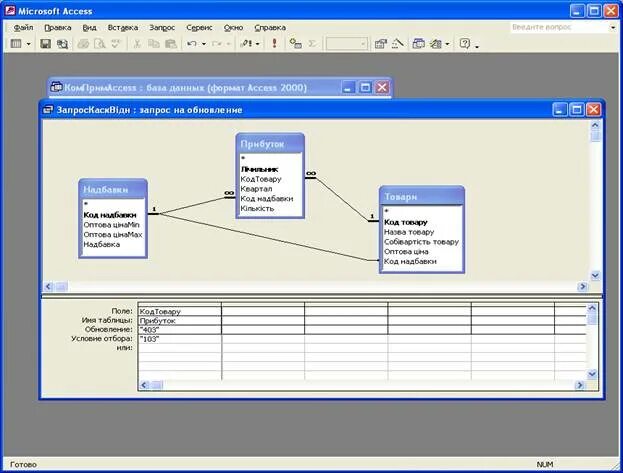Click the Cut scissors icon
The image size is (623, 473).
137,43
